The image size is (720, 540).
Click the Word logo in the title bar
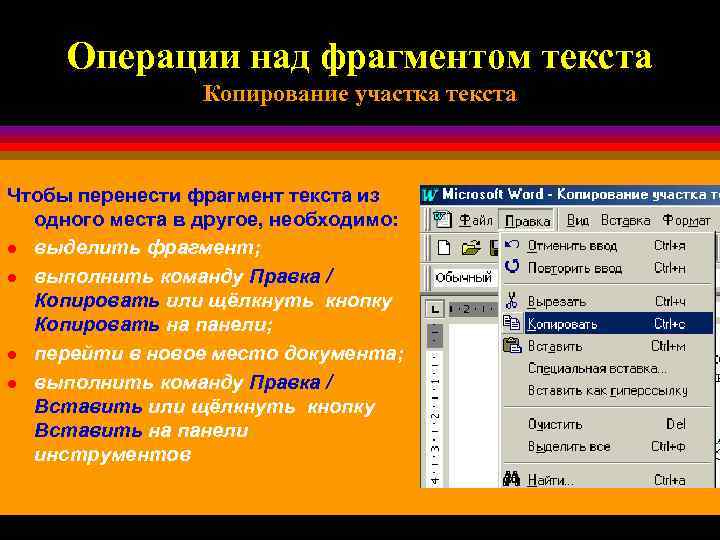tap(430, 195)
